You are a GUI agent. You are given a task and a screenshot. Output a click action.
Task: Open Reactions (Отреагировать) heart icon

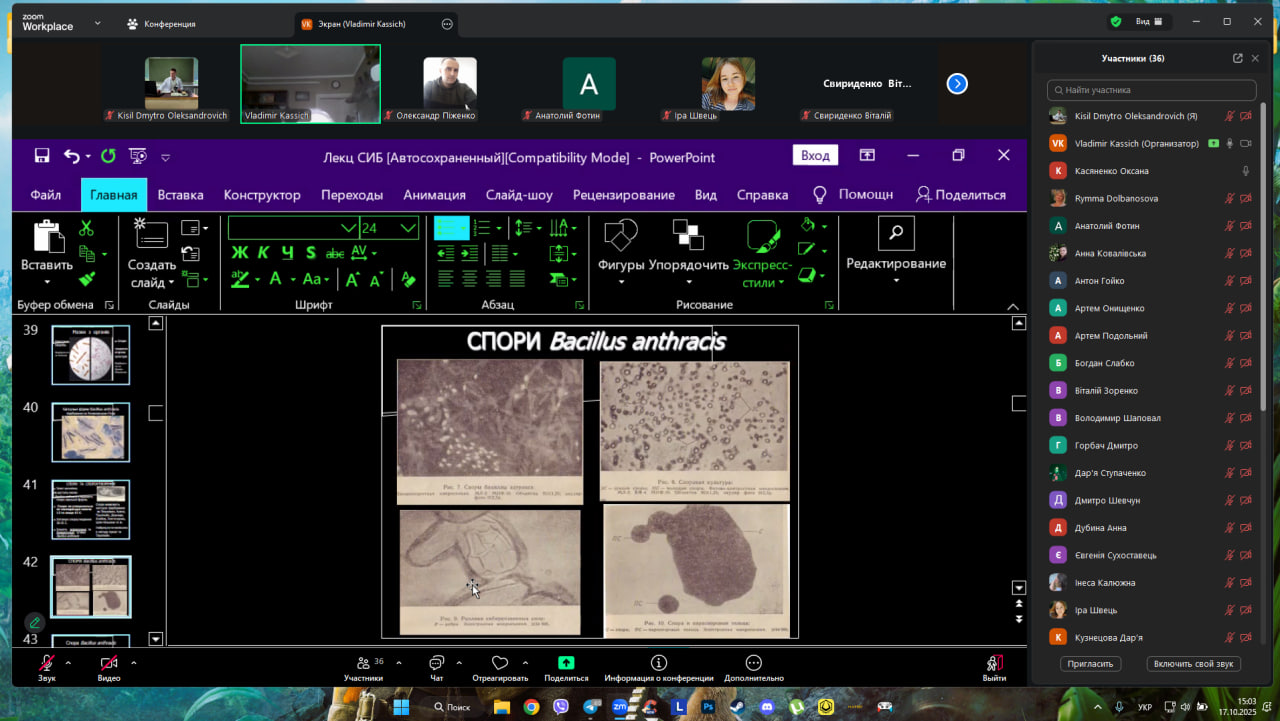pos(500,663)
